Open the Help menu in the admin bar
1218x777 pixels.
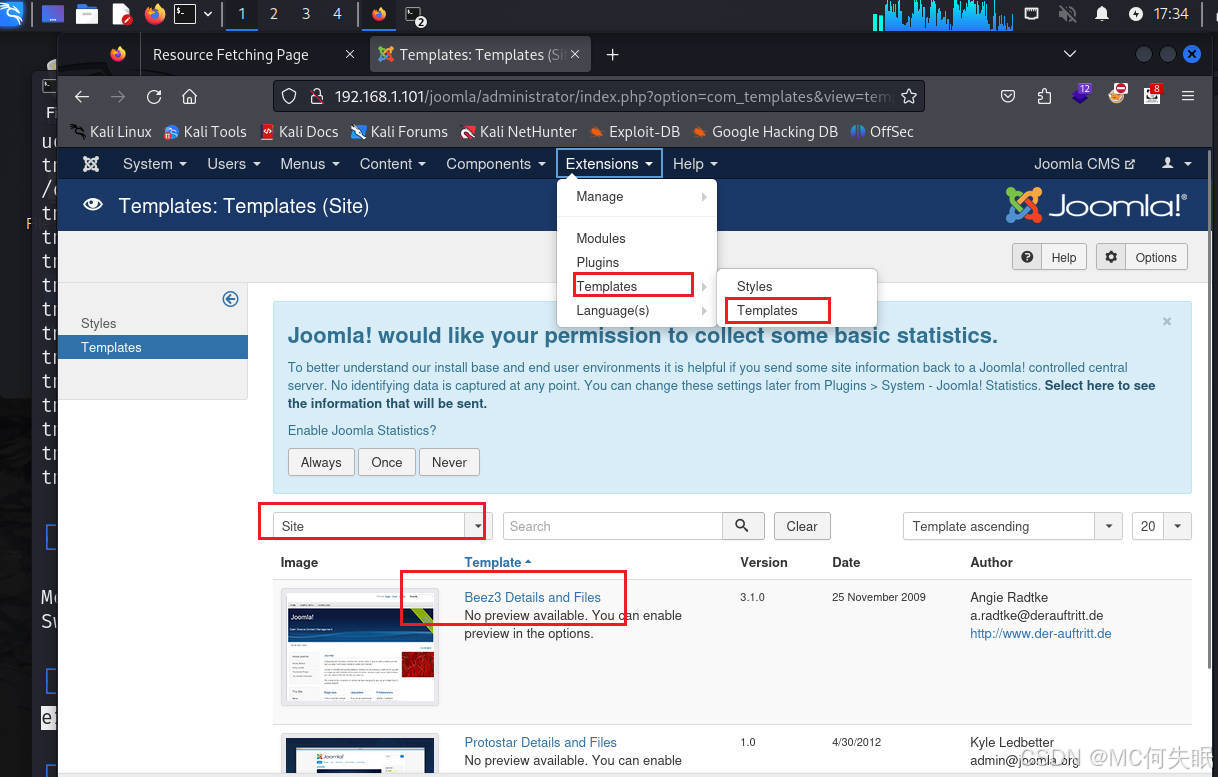coord(695,163)
